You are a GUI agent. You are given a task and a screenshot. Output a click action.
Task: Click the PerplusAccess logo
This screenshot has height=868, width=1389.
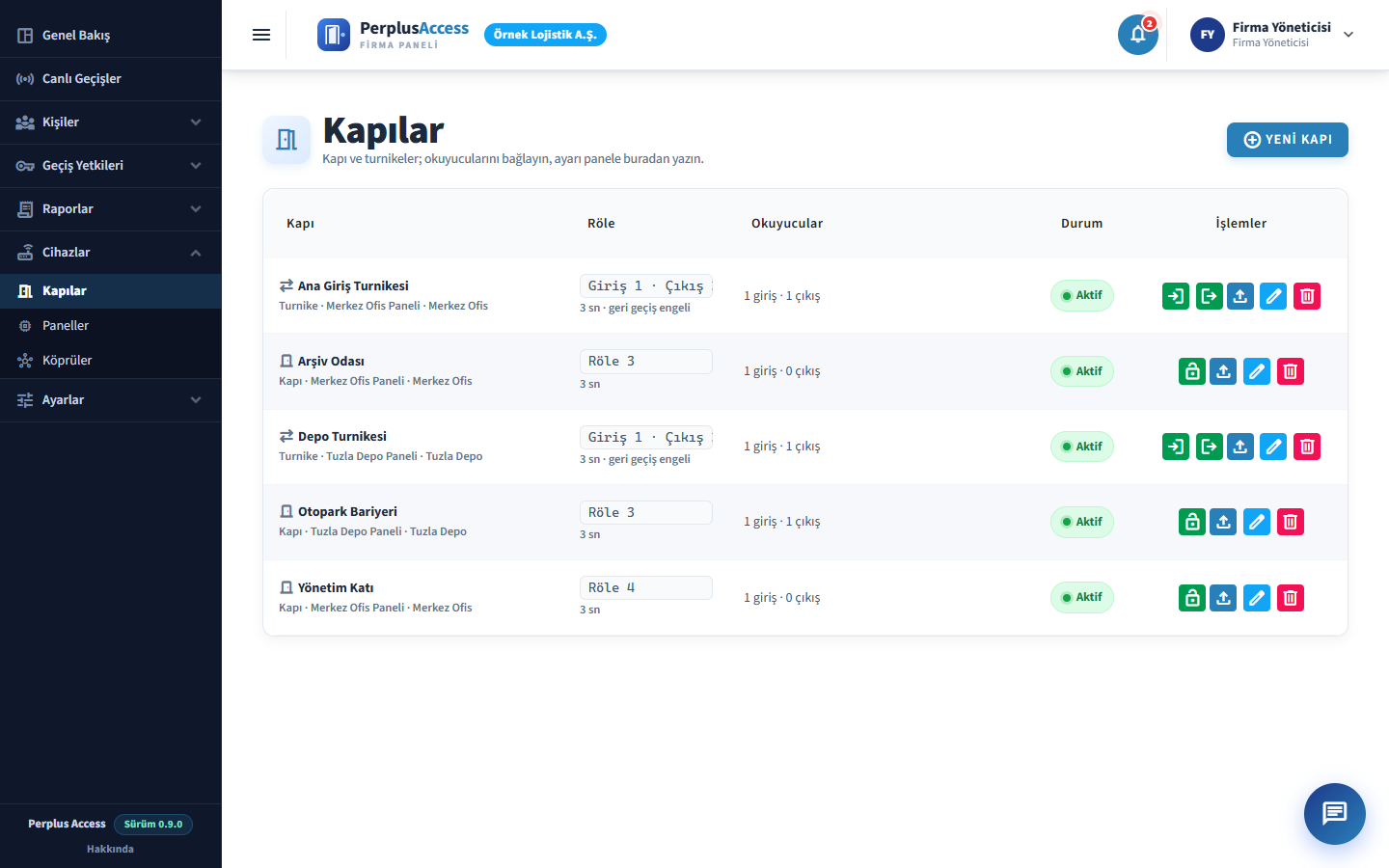[x=393, y=35]
